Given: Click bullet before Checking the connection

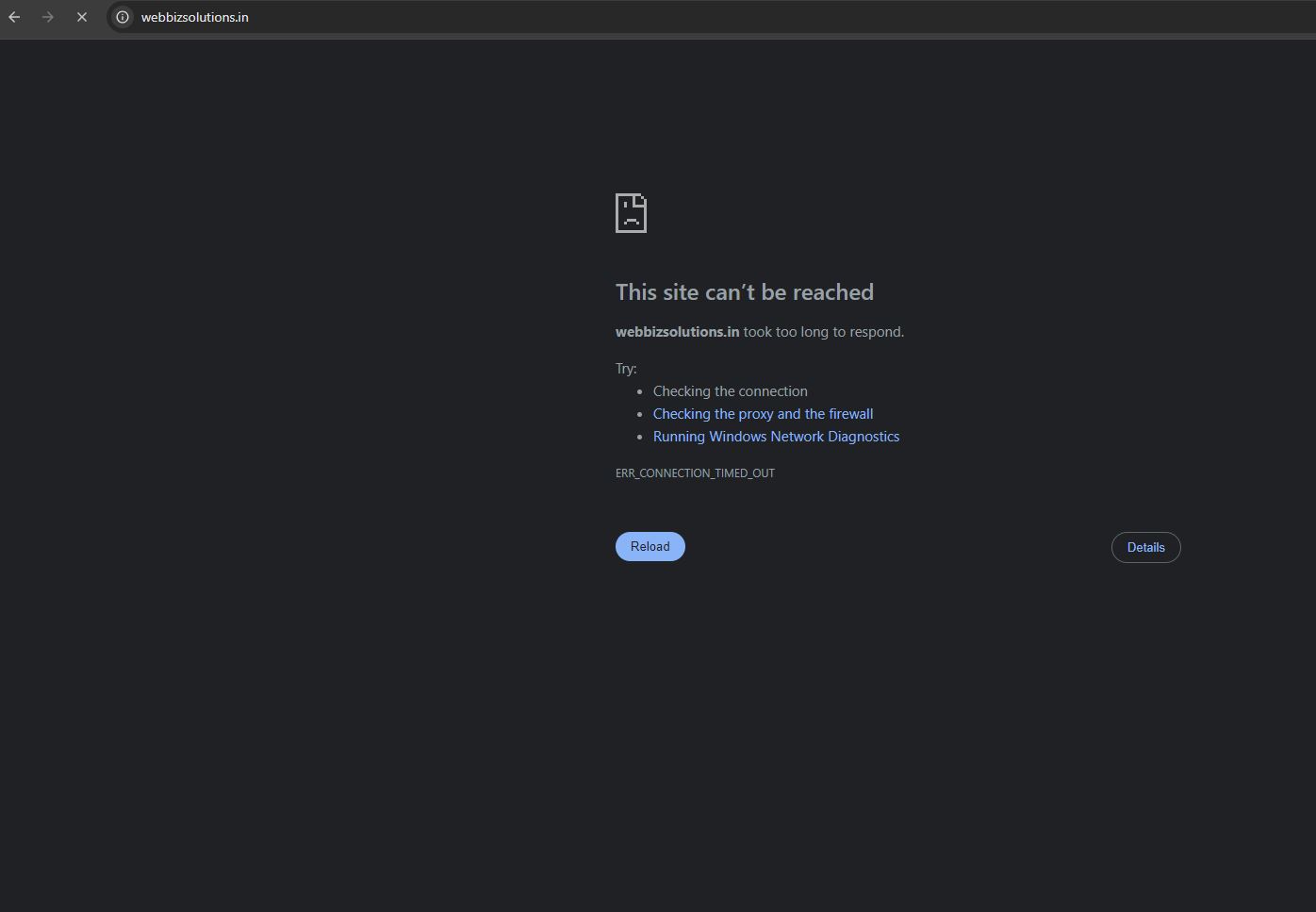Looking at the screenshot, I should pos(640,392).
